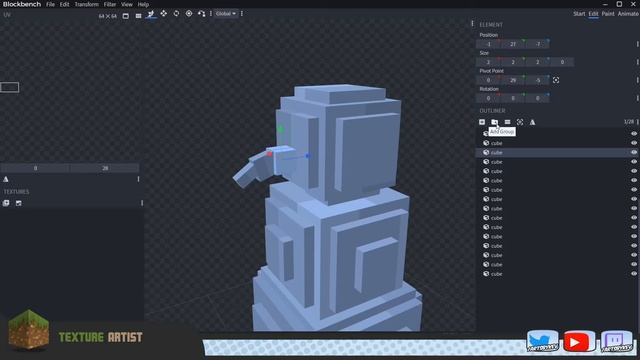Click the UV face rectangle in UV editor
640x360 pixels.
click(9, 87)
